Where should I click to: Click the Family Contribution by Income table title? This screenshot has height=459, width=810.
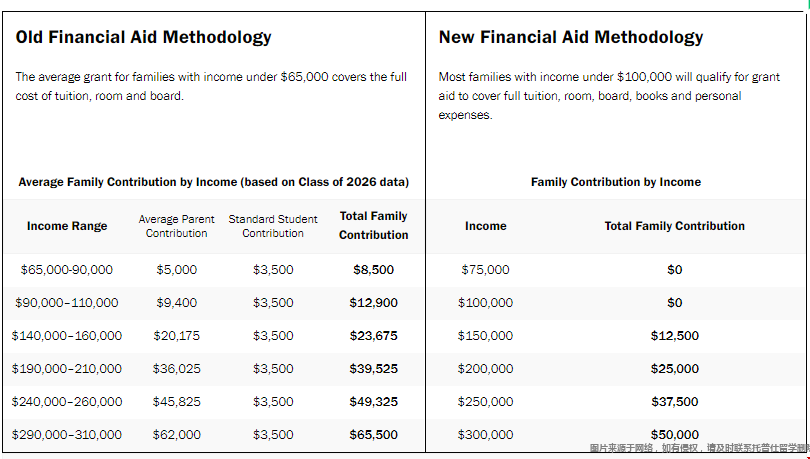(x=616, y=182)
